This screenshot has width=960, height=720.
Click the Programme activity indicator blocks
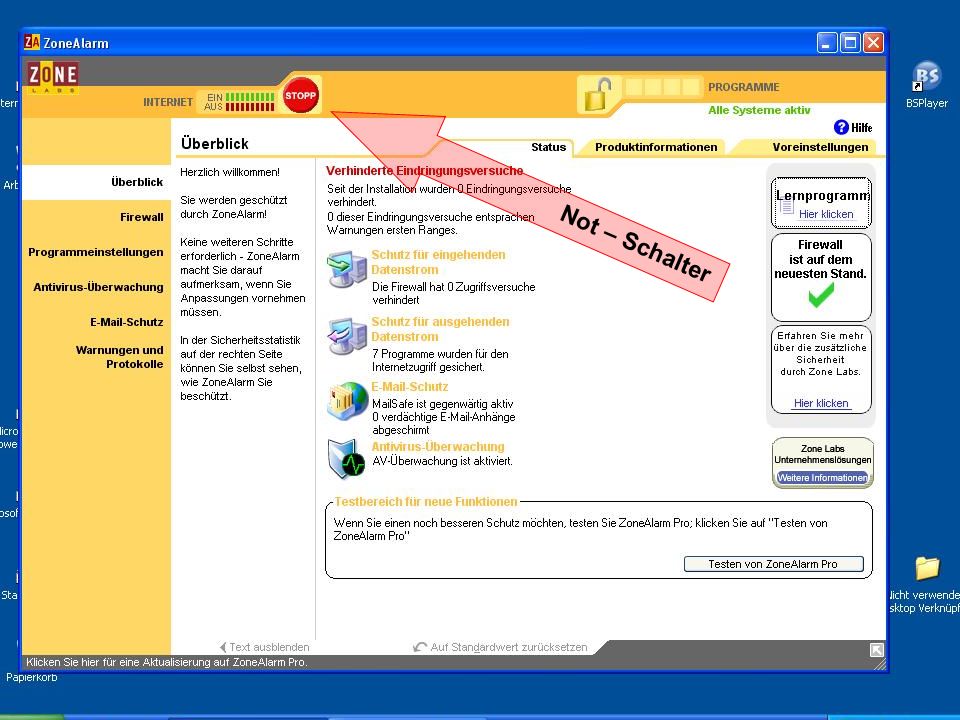coord(663,86)
